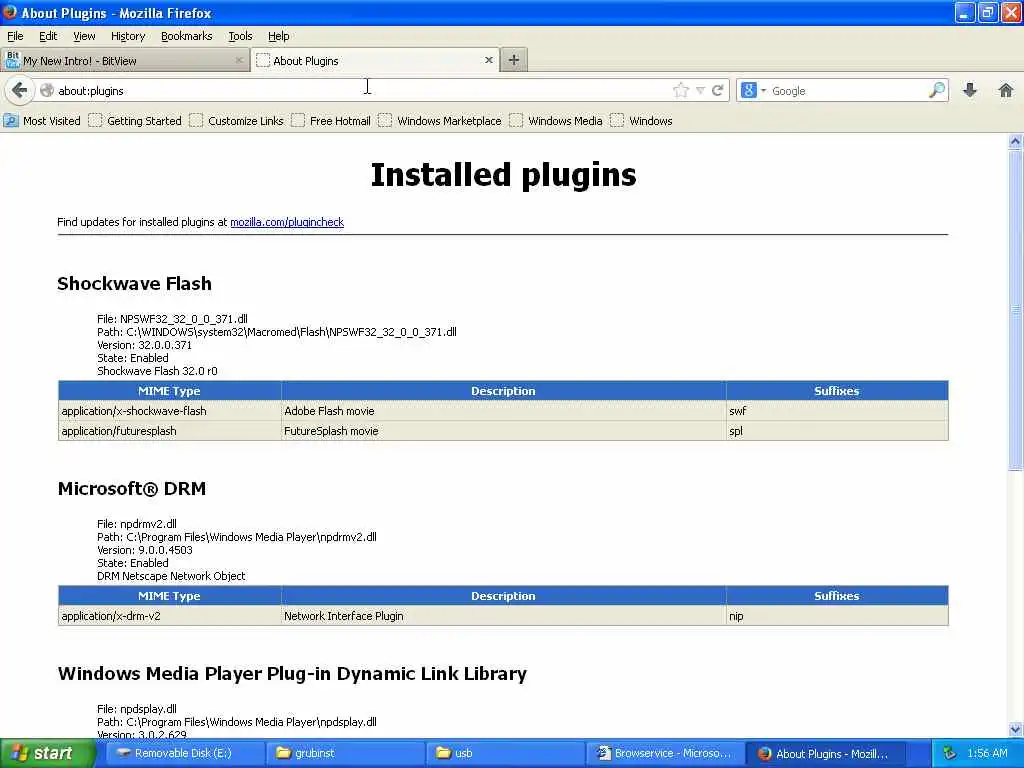Open the bookmarks history dropdown arrow in the address bar
Image resolution: width=1024 pixels, height=768 pixels.
point(700,90)
